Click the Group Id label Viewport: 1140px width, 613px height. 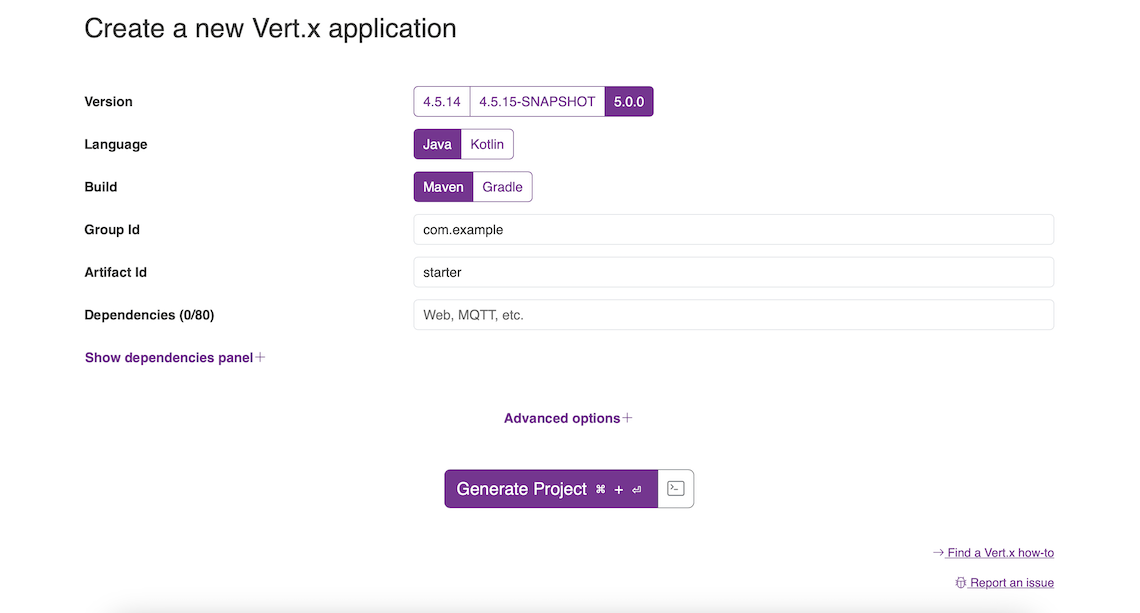click(112, 230)
